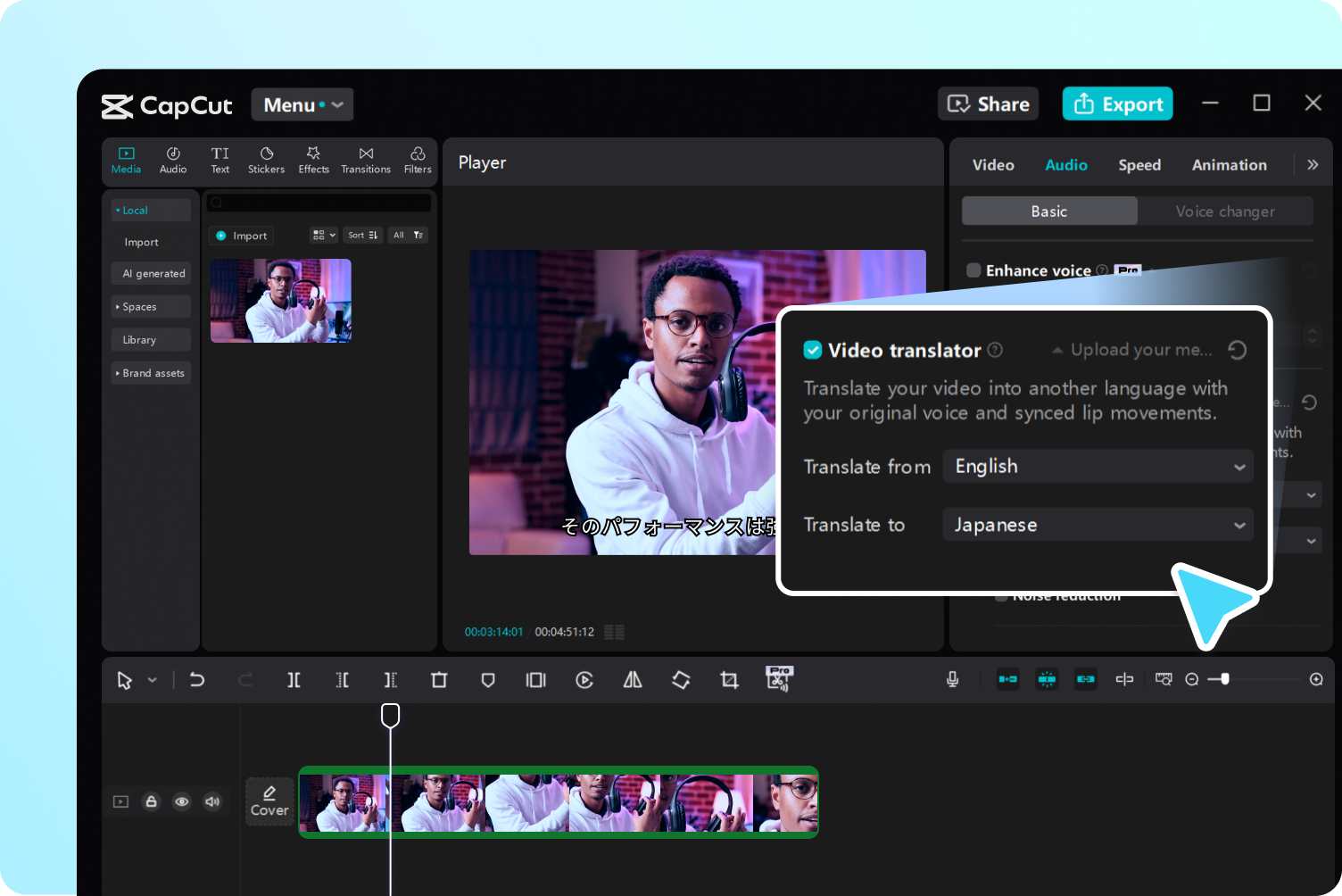Adjust the timeline zoom slider
The width and height of the screenshot is (1342, 896).
(x=1225, y=679)
